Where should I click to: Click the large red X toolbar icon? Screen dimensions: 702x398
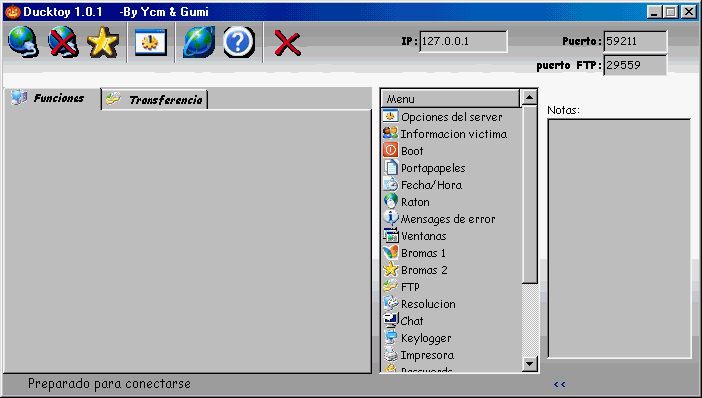287,43
